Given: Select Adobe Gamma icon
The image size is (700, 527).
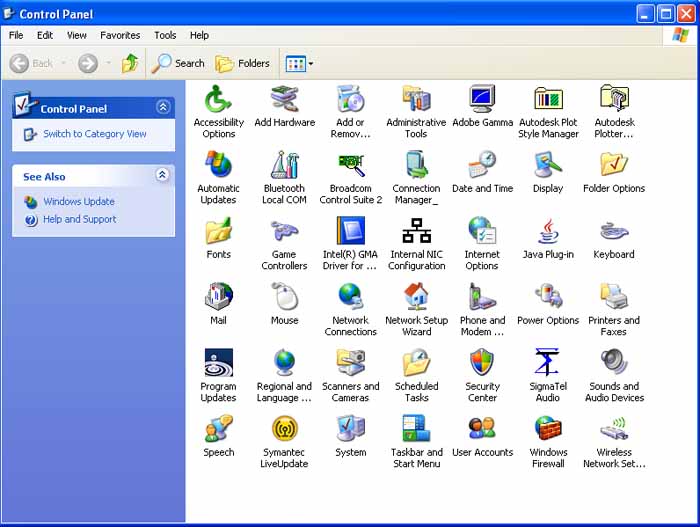Looking at the screenshot, I should (x=482, y=99).
